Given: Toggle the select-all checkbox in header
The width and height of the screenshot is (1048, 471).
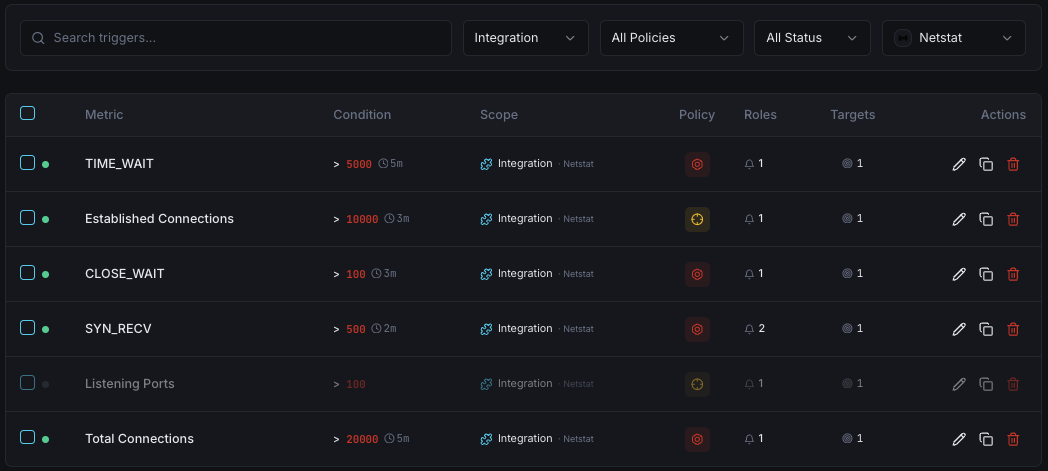Looking at the screenshot, I should click(27, 113).
